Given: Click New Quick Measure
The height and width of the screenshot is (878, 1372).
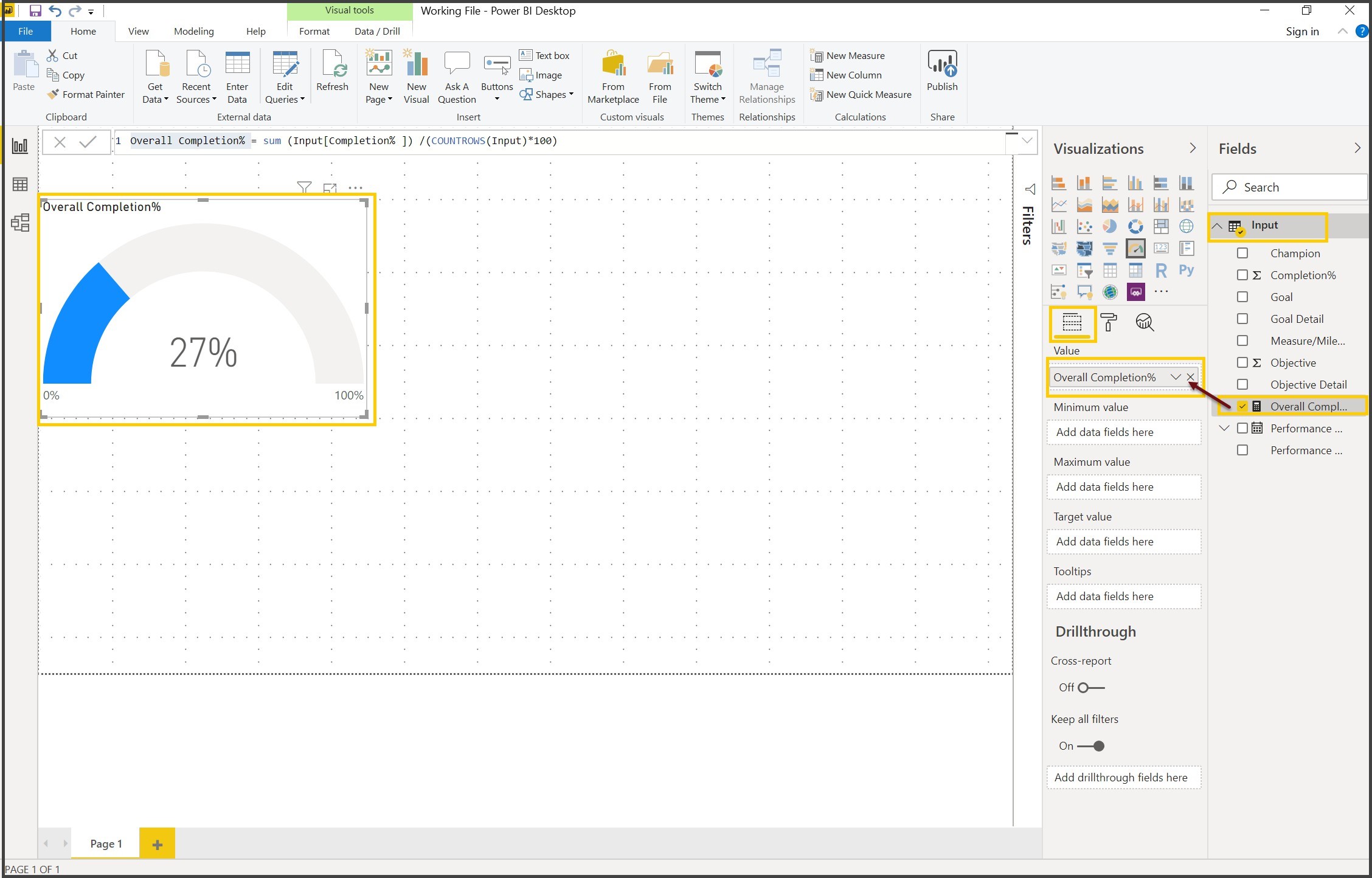Looking at the screenshot, I should coord(861,94).
